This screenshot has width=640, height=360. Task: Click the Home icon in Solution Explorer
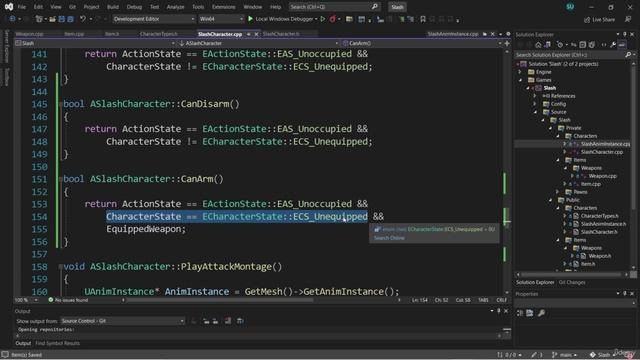(538, 45)
